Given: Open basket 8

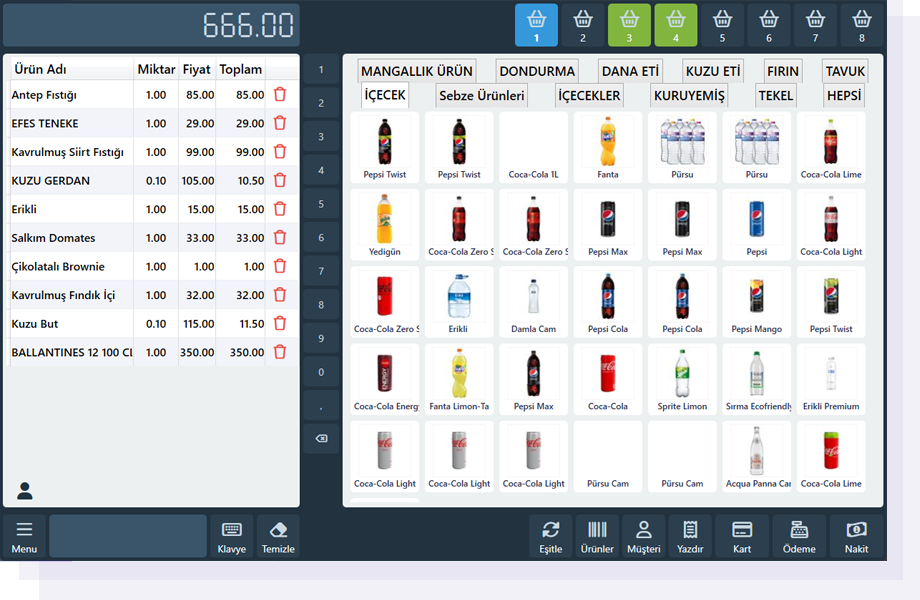Looking at the screenshot, I should click(861, 25).
